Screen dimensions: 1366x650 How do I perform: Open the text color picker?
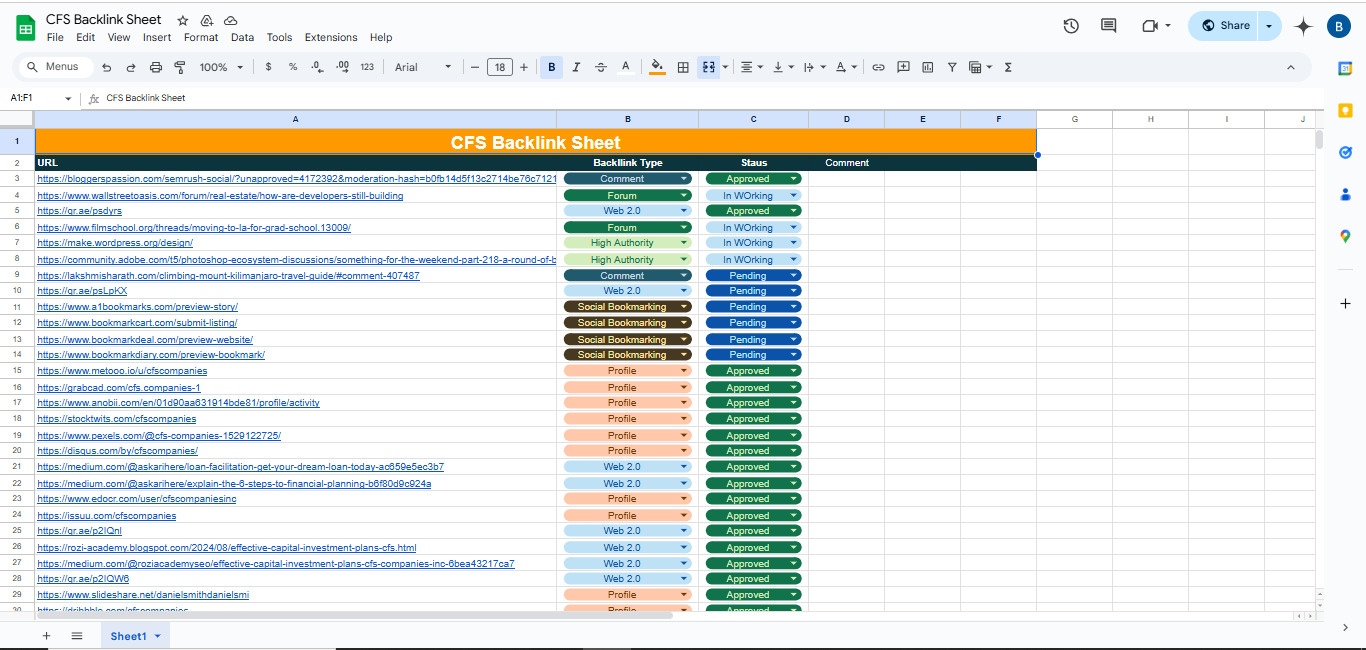click(626, 67)
